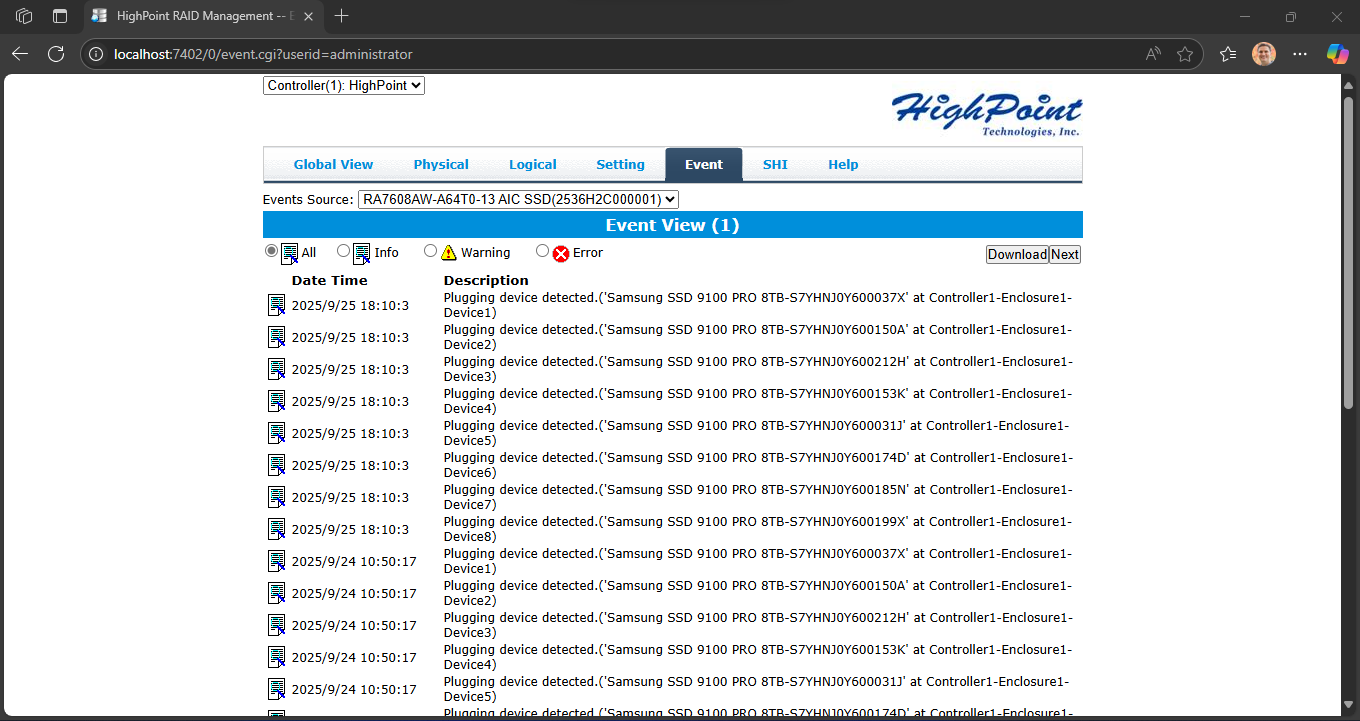Open the Controller(1): HighPoint dropdown
The height and width of the screenshot is (721, 1360).
pyautogui.click(x=343, y=85)
